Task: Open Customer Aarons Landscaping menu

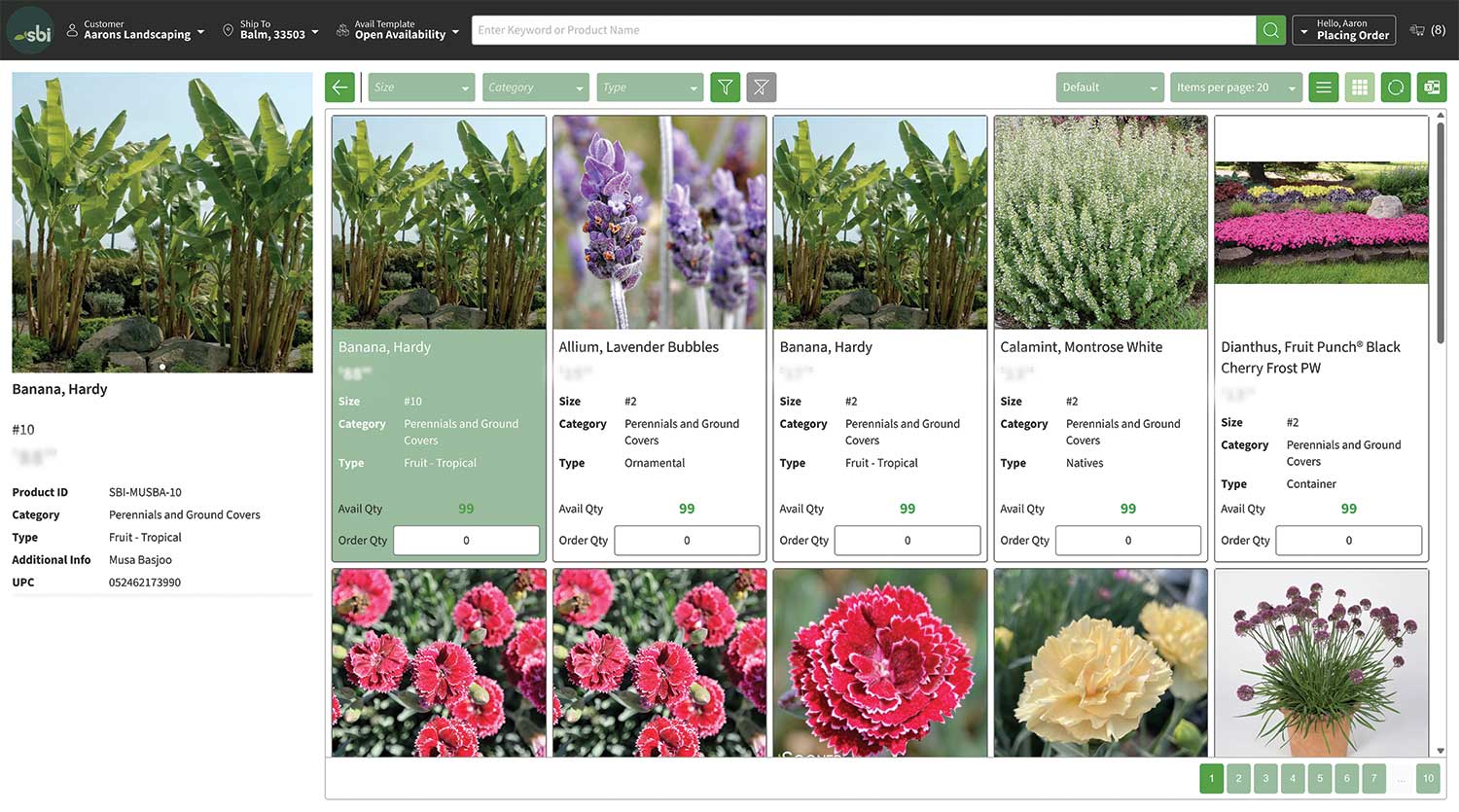Action: (135, 30)
